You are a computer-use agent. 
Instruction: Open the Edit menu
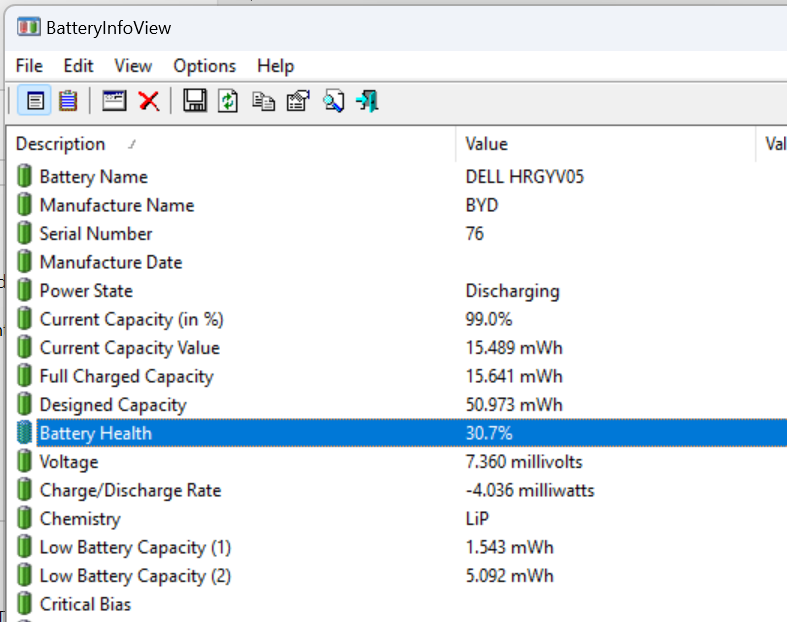pyautogui.click(x=78, y=66)
